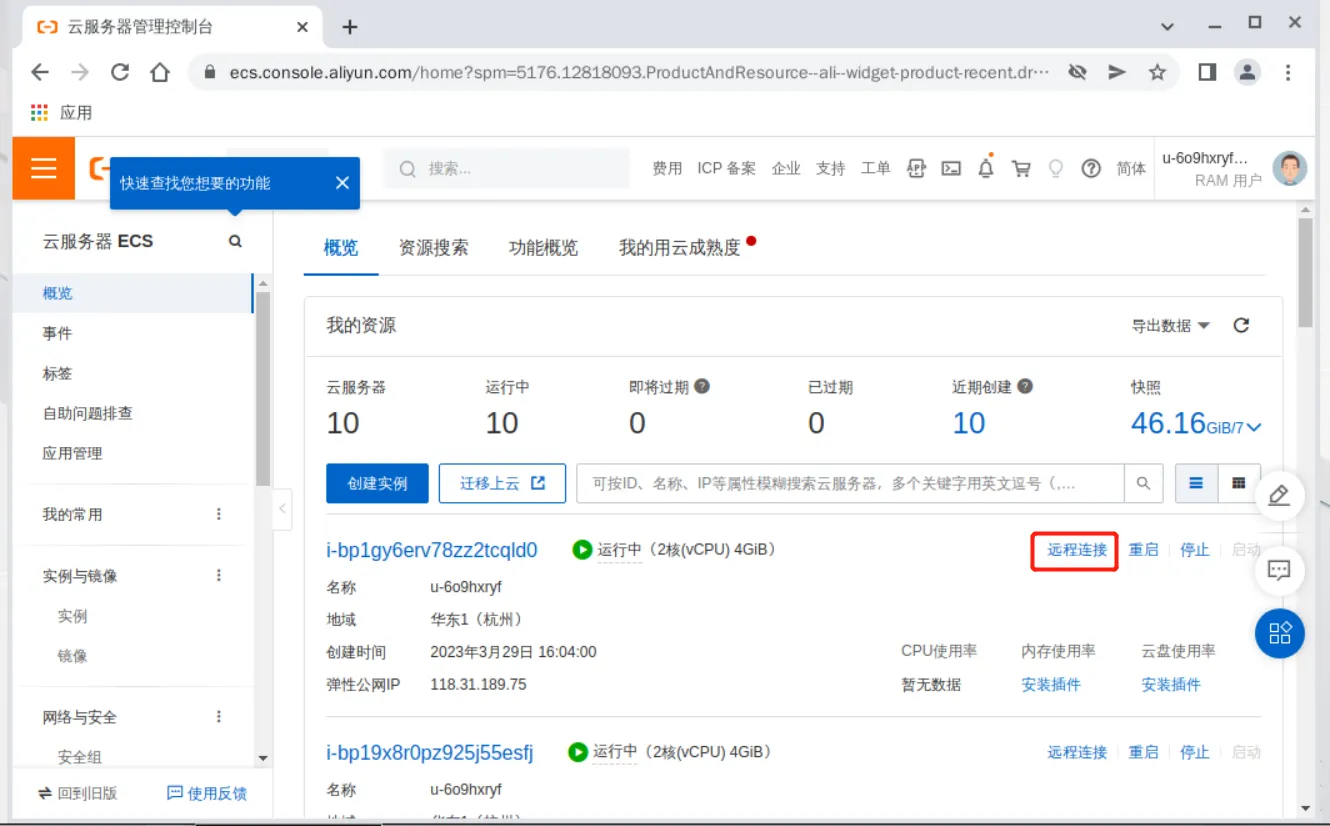This screenshot has height=826, width=1330.
Task: Switch to list view layout
Action: pos(1196,483)
